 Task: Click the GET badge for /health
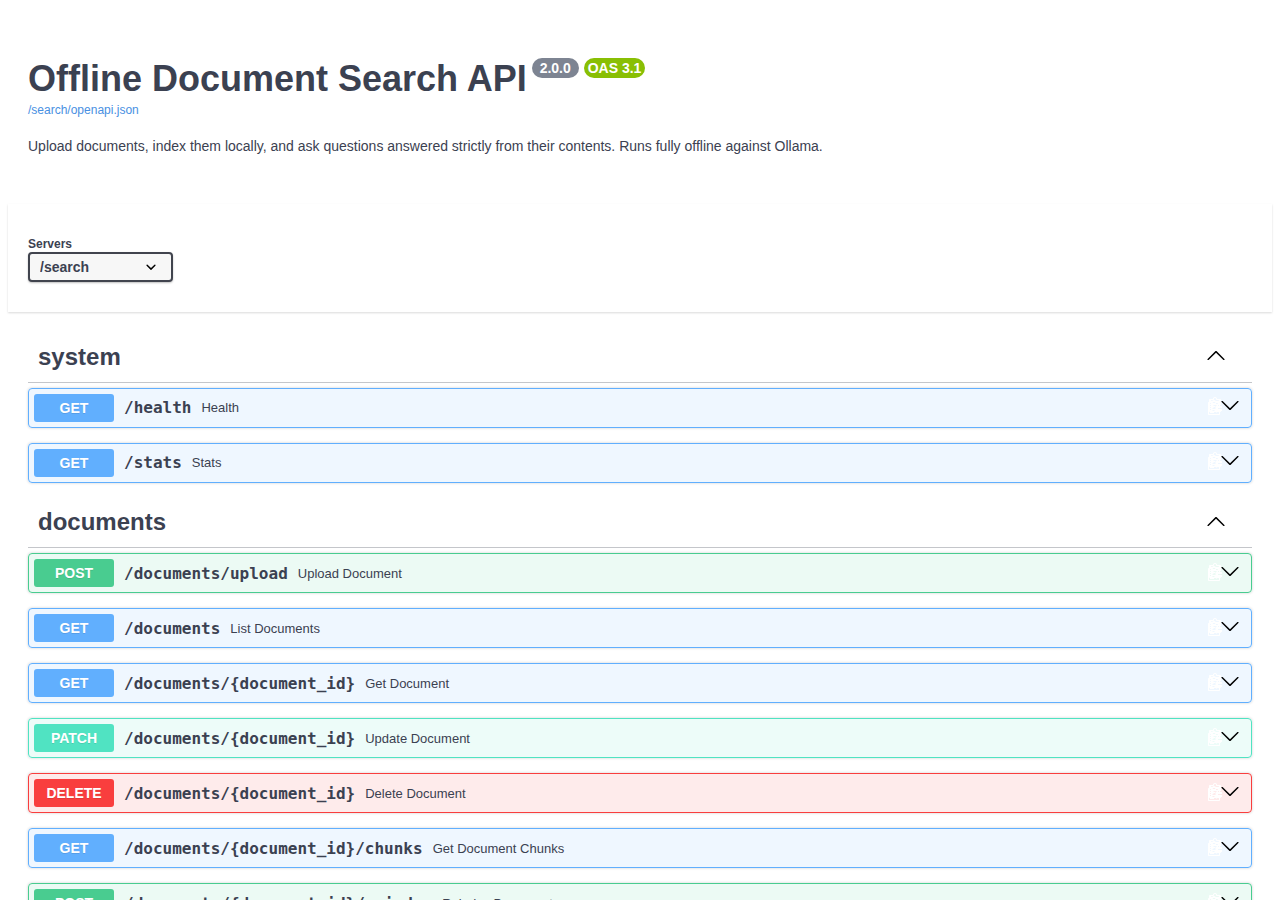point(74,408)
